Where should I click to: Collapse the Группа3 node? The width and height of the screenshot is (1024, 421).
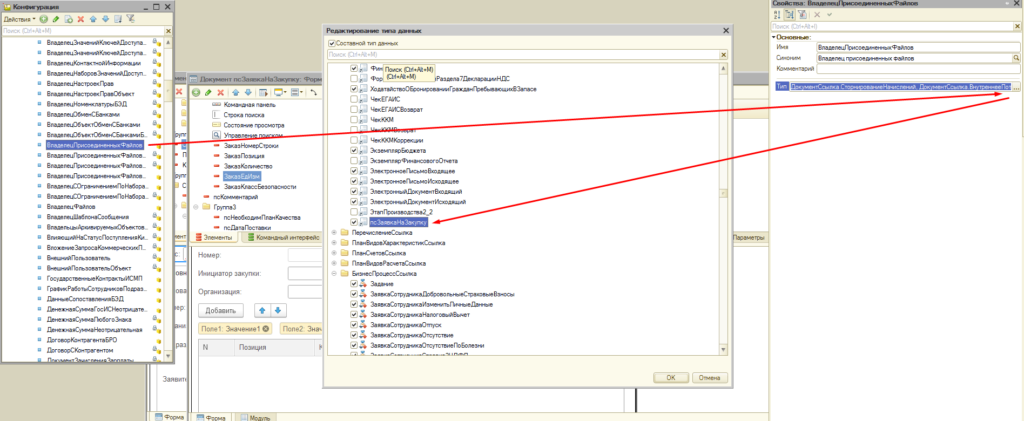[x=197, y=206]
